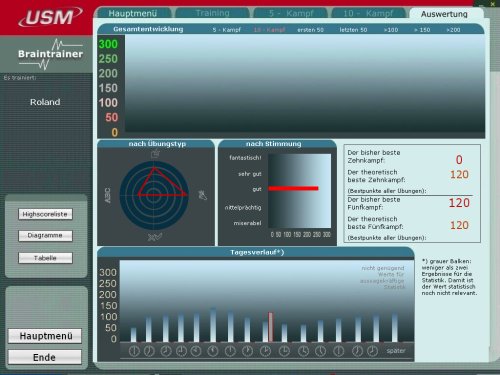Click the picture icon above the radar chart
This screenshot has width=500, height=375.
[155, 154]
